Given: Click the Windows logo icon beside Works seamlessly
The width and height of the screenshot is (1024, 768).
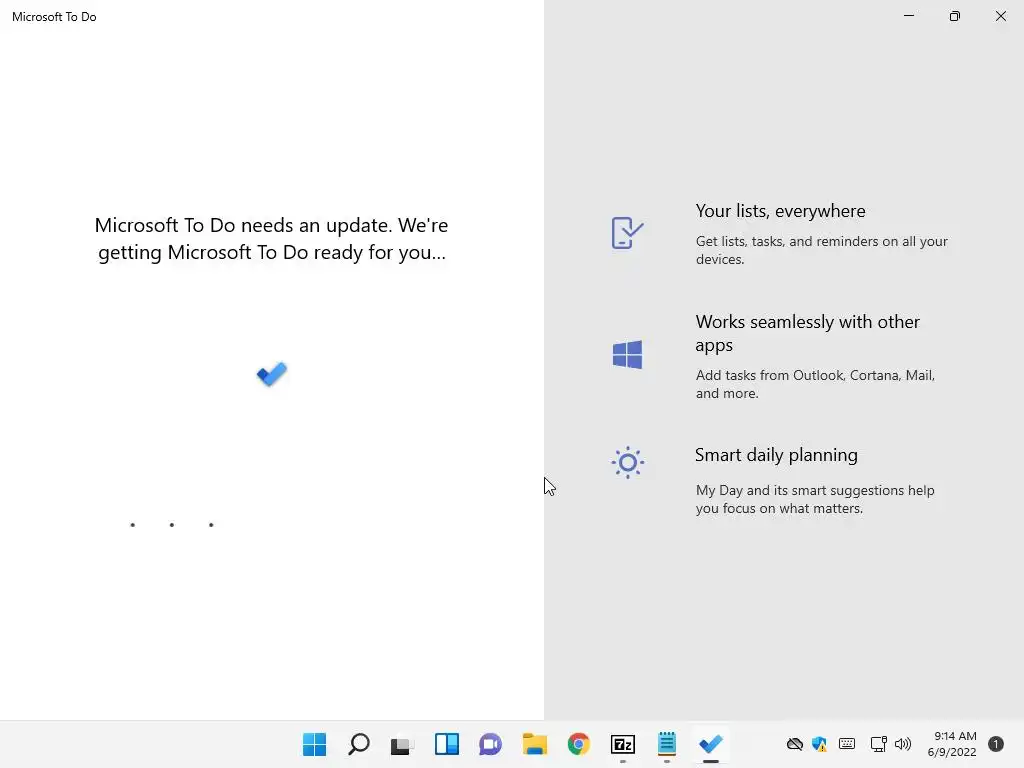Looking at the screenshot, I should [x=627, y=355].
